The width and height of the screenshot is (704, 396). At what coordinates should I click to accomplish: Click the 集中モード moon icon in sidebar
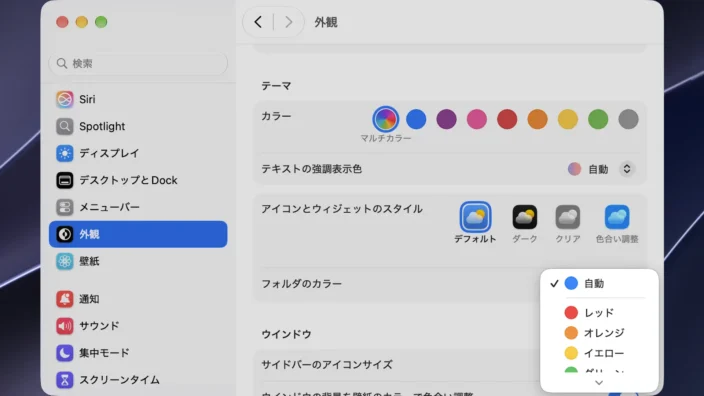pyautogui.click(x=65, y=352)
